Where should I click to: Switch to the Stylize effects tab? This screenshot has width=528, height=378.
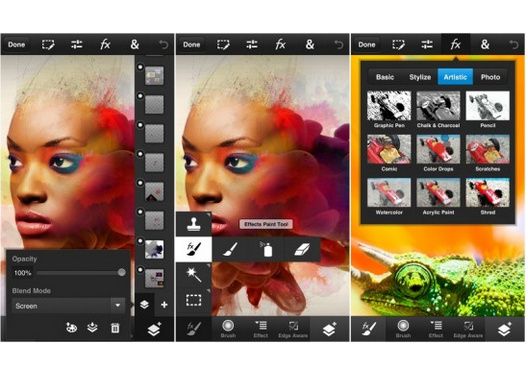point(420,77)
